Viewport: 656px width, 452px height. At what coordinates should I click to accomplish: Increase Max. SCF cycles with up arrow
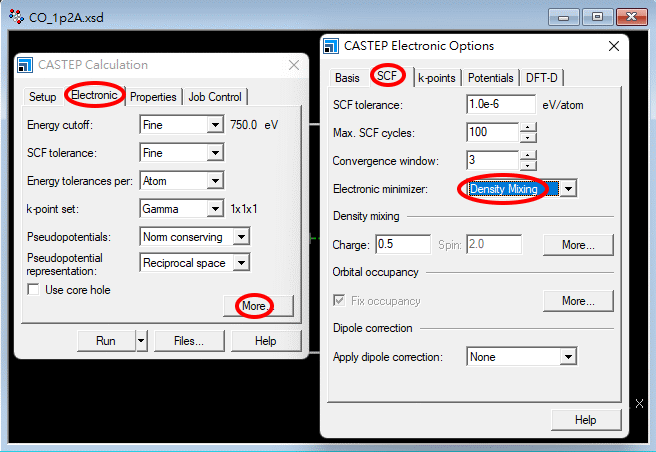point(528,127)
